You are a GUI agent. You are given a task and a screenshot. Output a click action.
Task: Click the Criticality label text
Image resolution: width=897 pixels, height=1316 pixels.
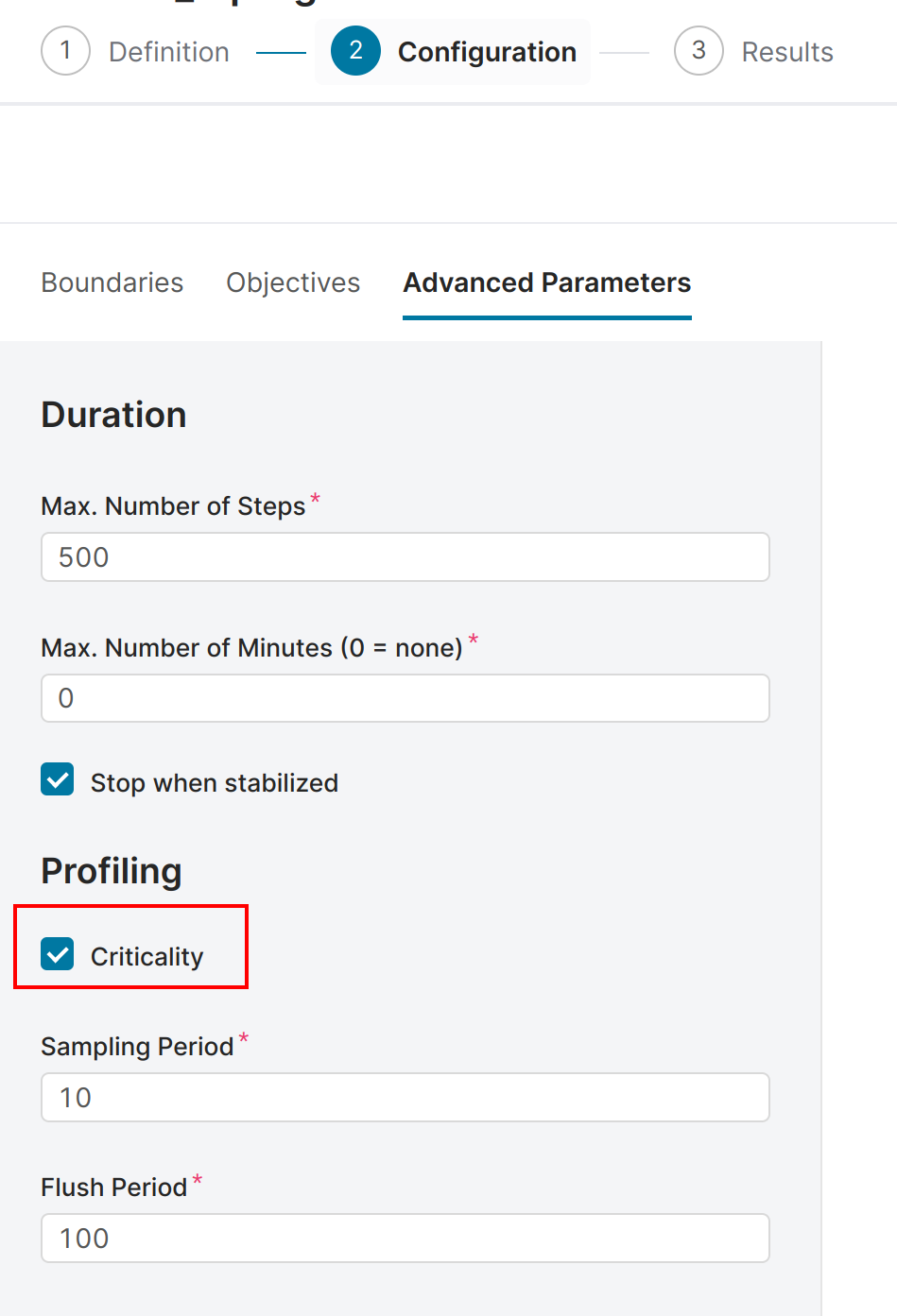[147, 957]
